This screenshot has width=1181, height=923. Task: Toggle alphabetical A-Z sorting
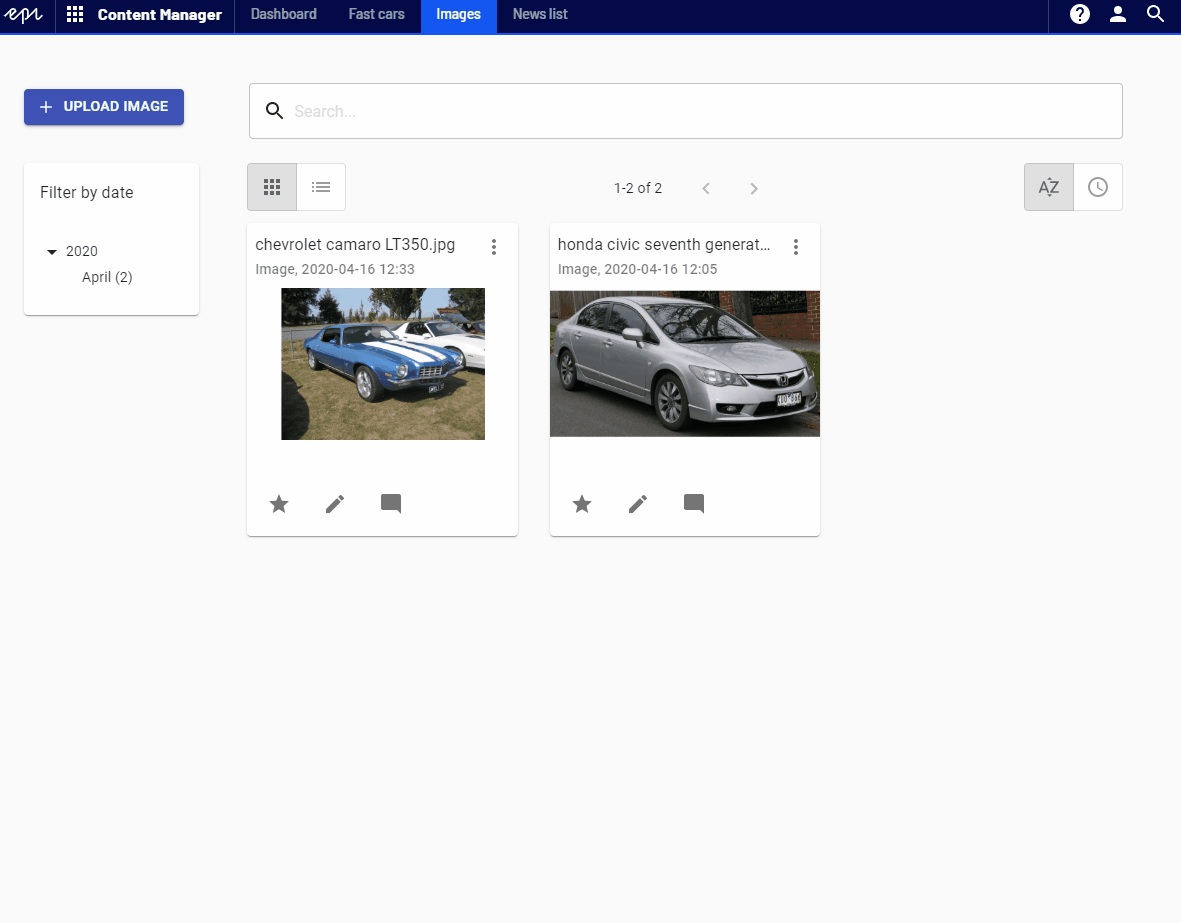[x=1048, y=187]
